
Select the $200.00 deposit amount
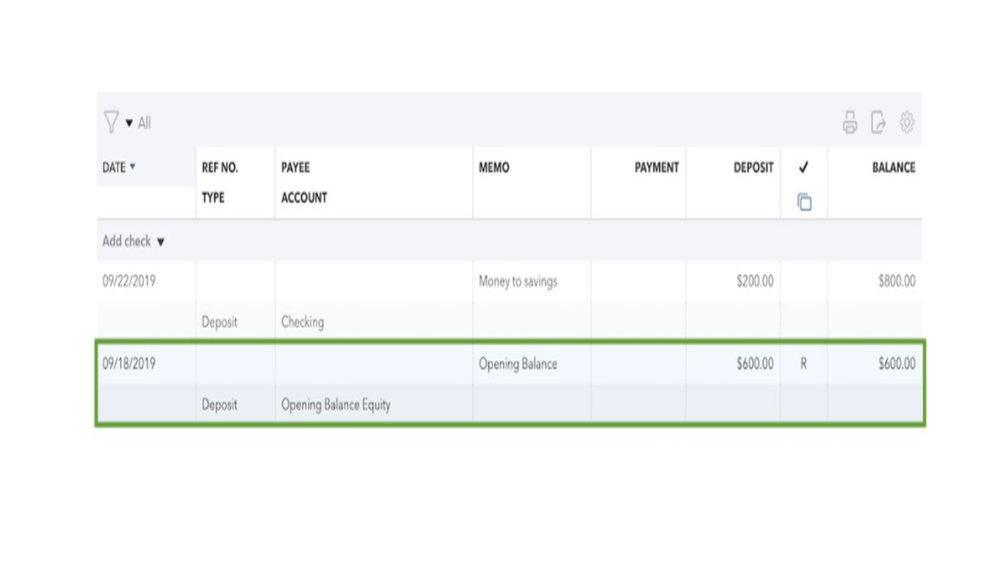[x=754, y=282]
